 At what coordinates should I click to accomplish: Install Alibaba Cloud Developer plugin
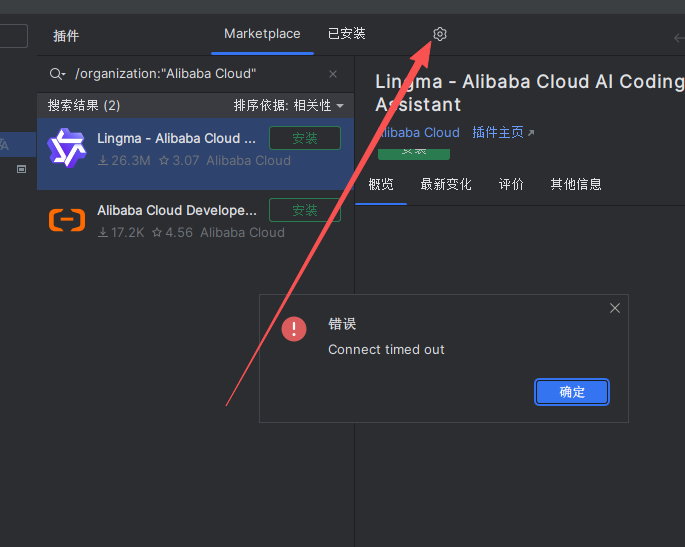point(305,210)
